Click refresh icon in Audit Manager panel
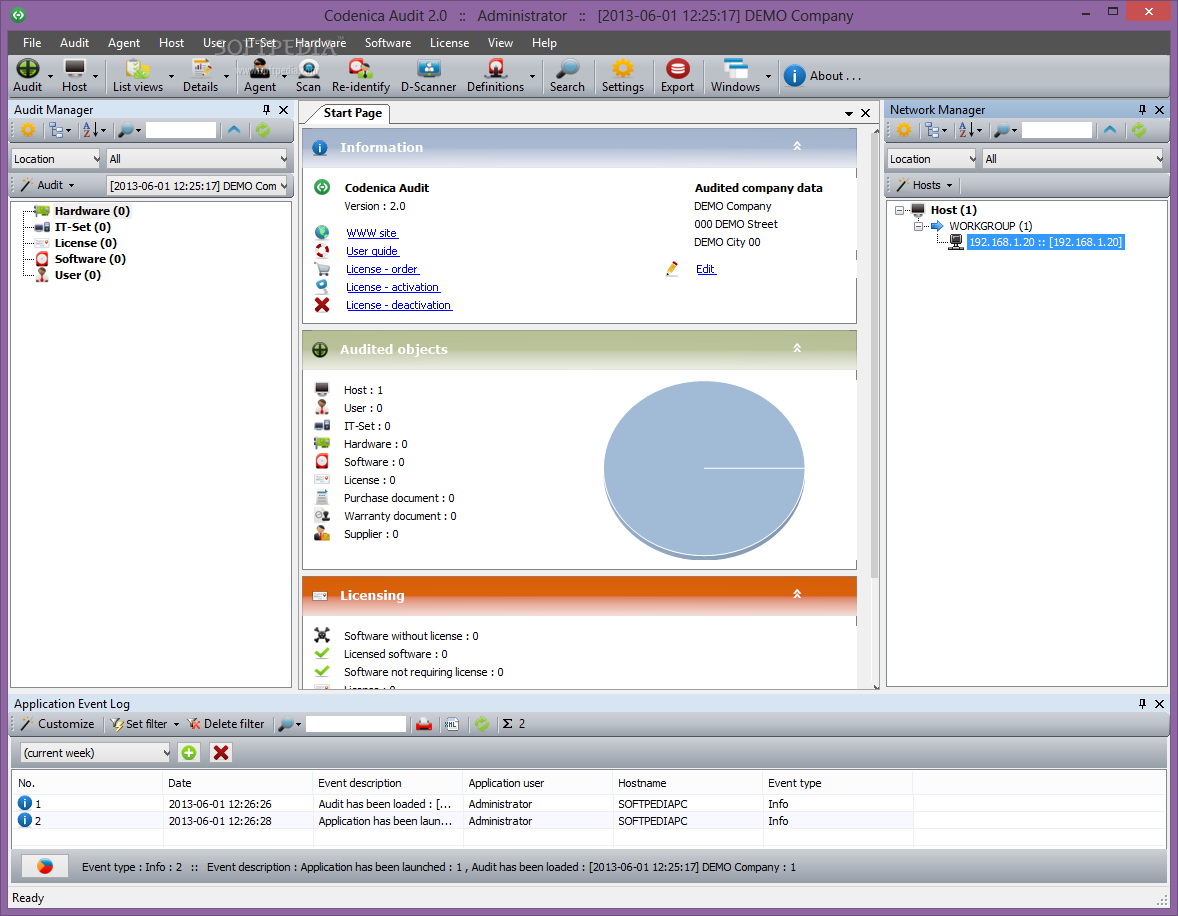Screen dimensions: 1178x916 point(263,130)
